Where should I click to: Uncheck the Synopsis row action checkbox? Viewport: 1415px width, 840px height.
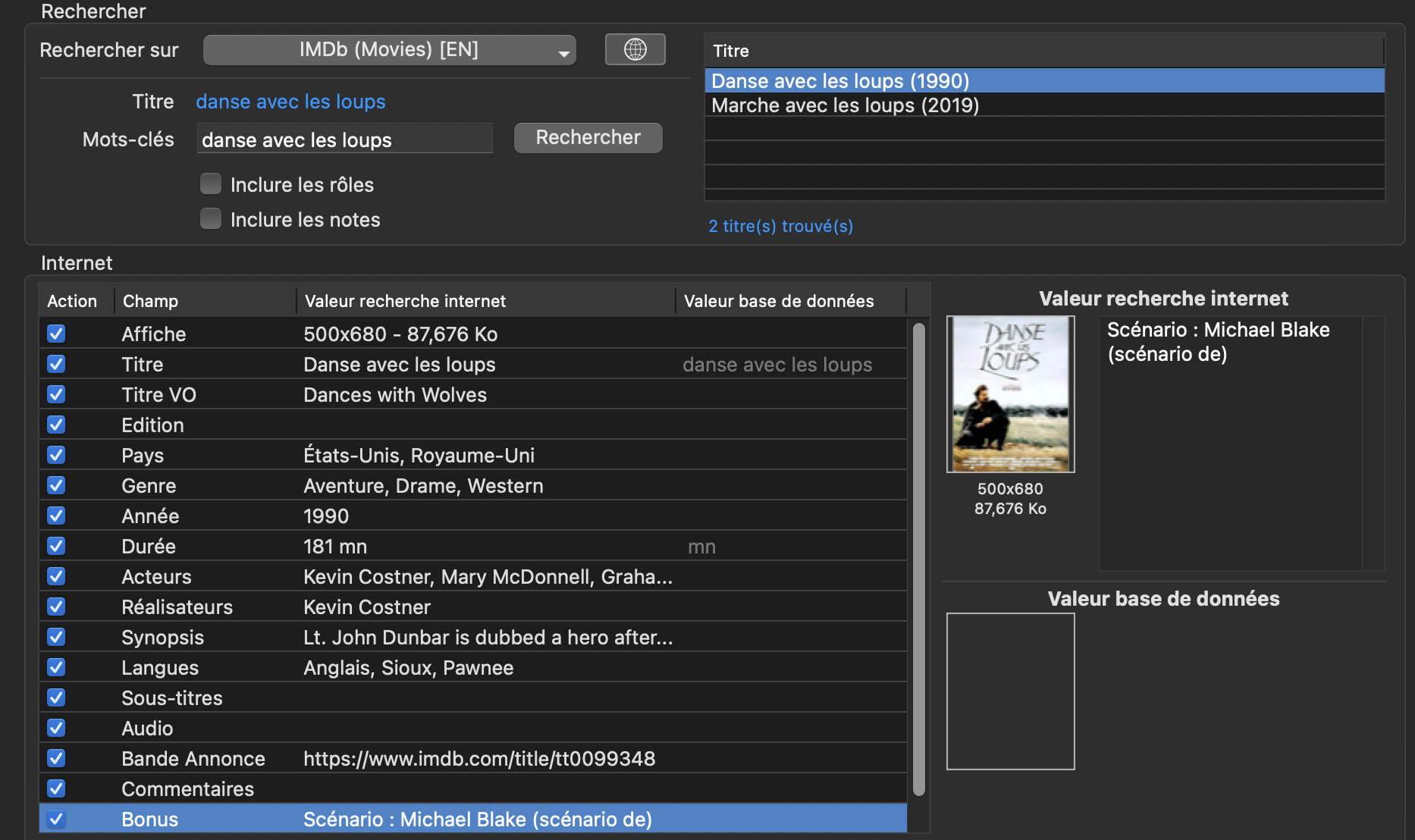coord(56,637)
